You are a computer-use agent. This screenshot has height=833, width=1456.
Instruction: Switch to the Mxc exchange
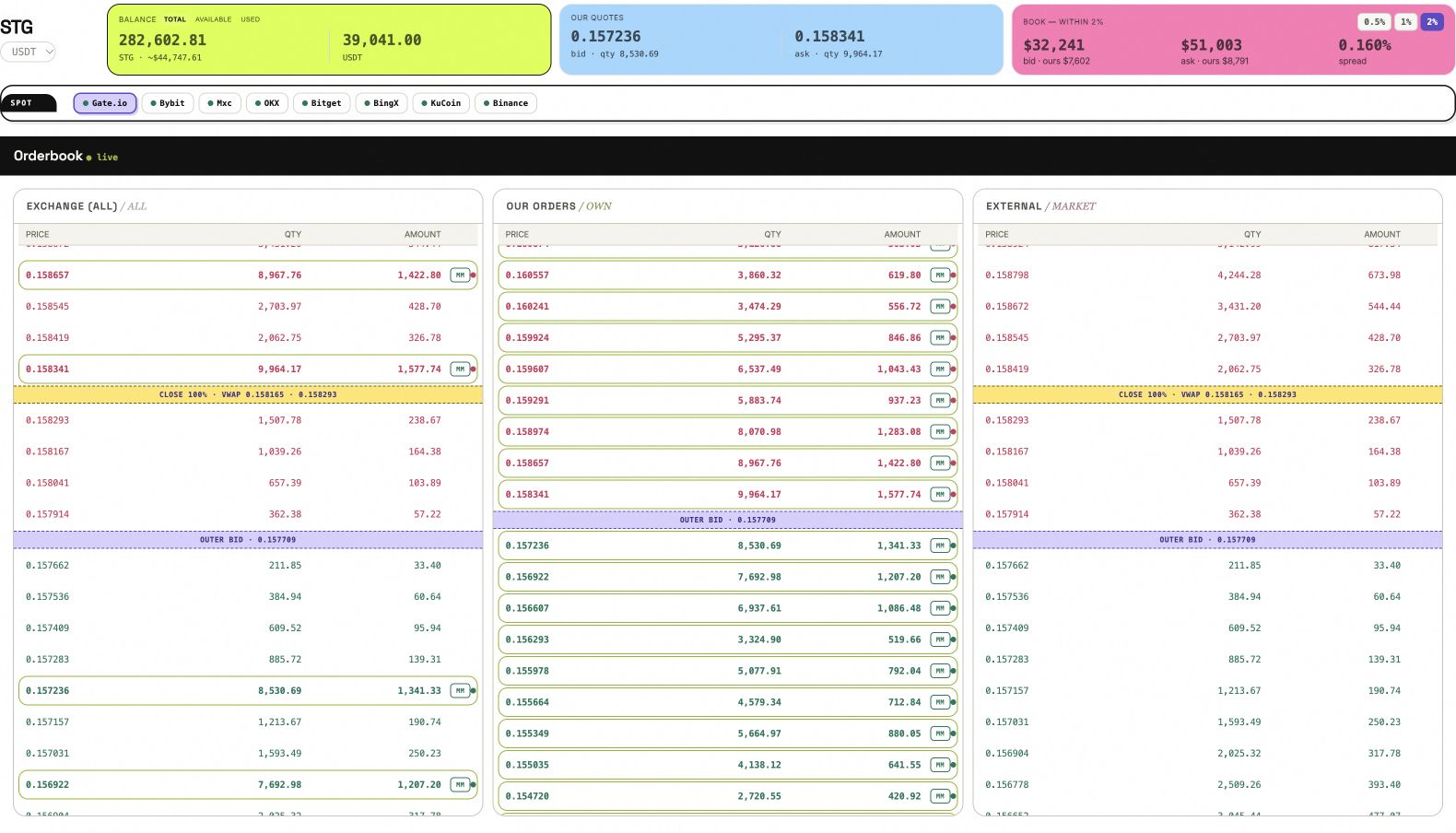220,103
